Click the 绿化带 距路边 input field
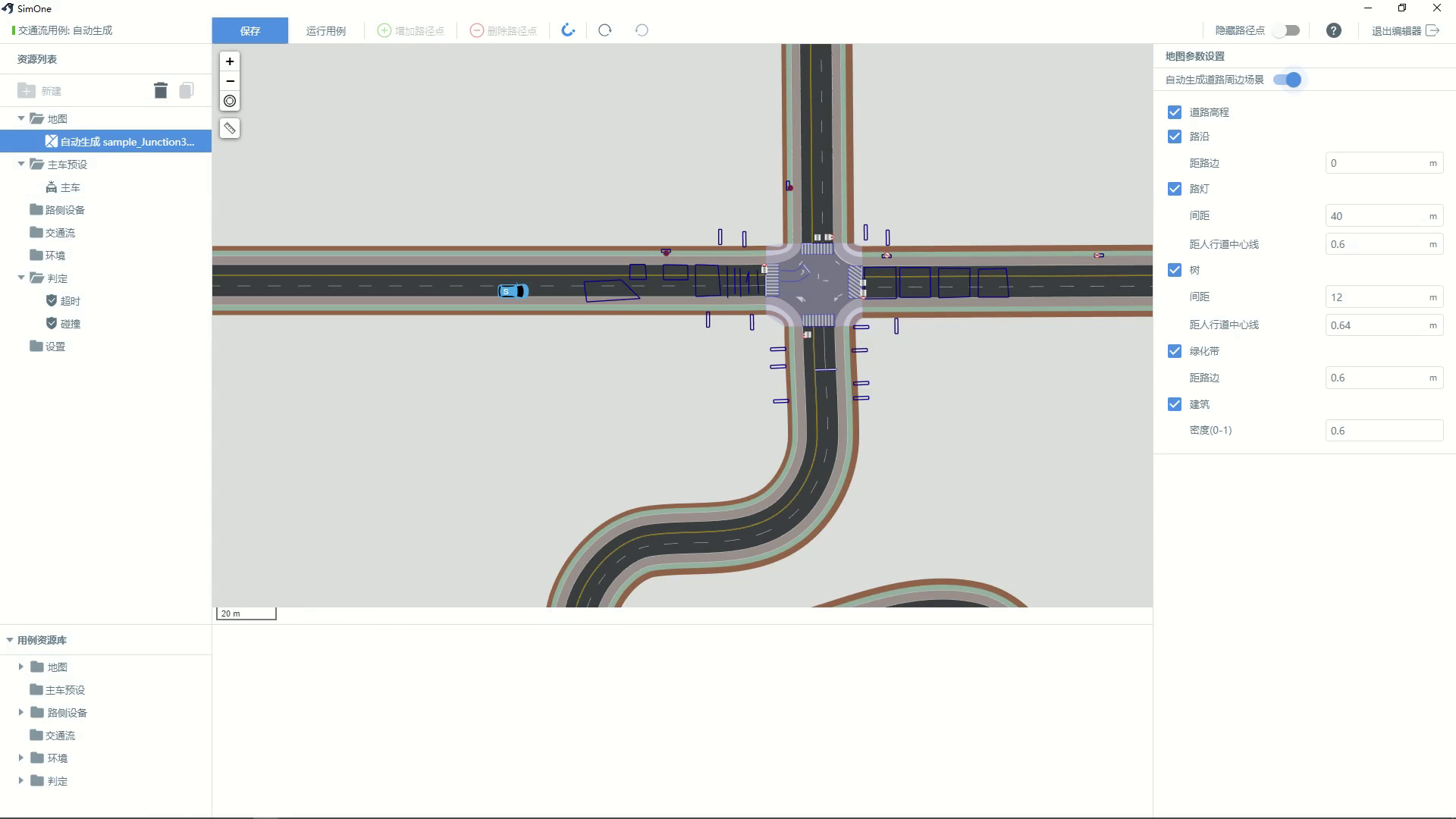This screenshot has width=1456, height=819. click(x=1384, y=378)
